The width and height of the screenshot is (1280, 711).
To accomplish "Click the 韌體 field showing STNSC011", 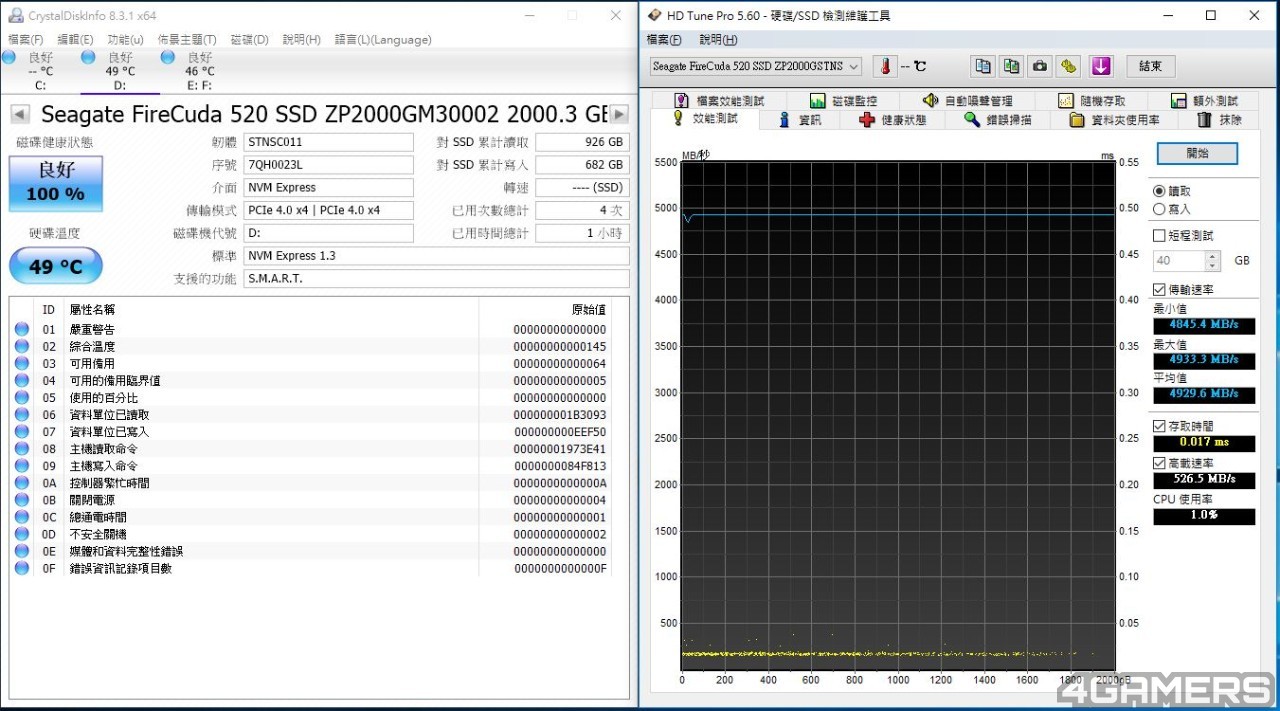I will click(328, 142).
